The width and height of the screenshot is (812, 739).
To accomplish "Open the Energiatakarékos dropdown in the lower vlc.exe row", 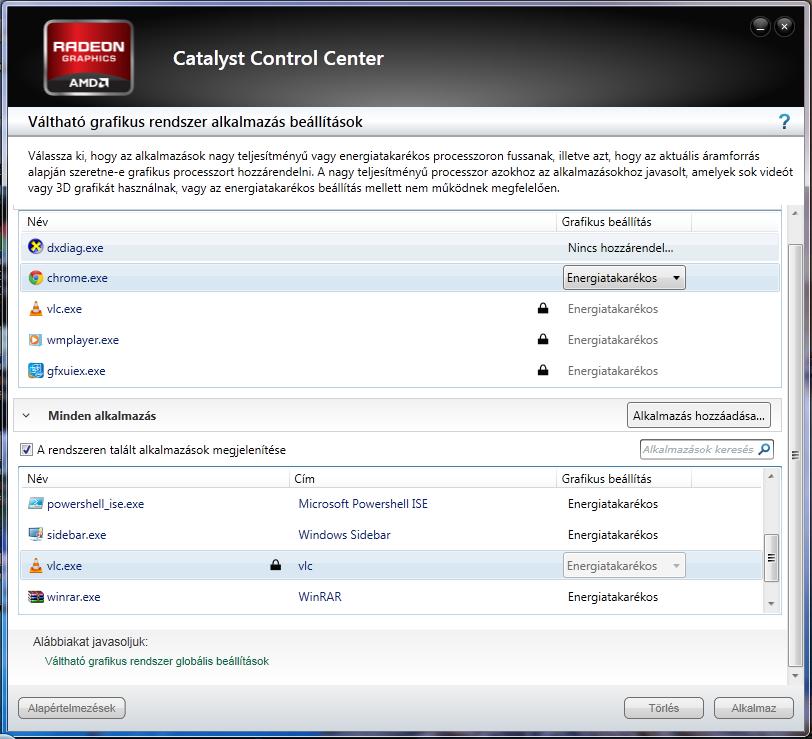I will [624, 566].
